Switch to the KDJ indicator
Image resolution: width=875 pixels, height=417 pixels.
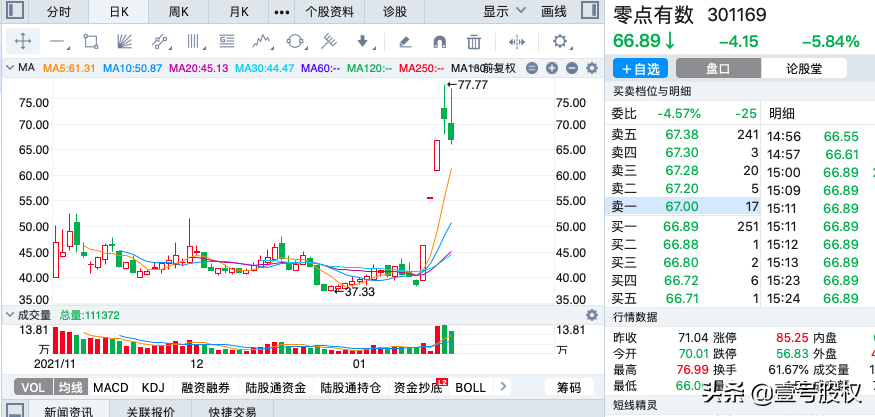point(153,387)
